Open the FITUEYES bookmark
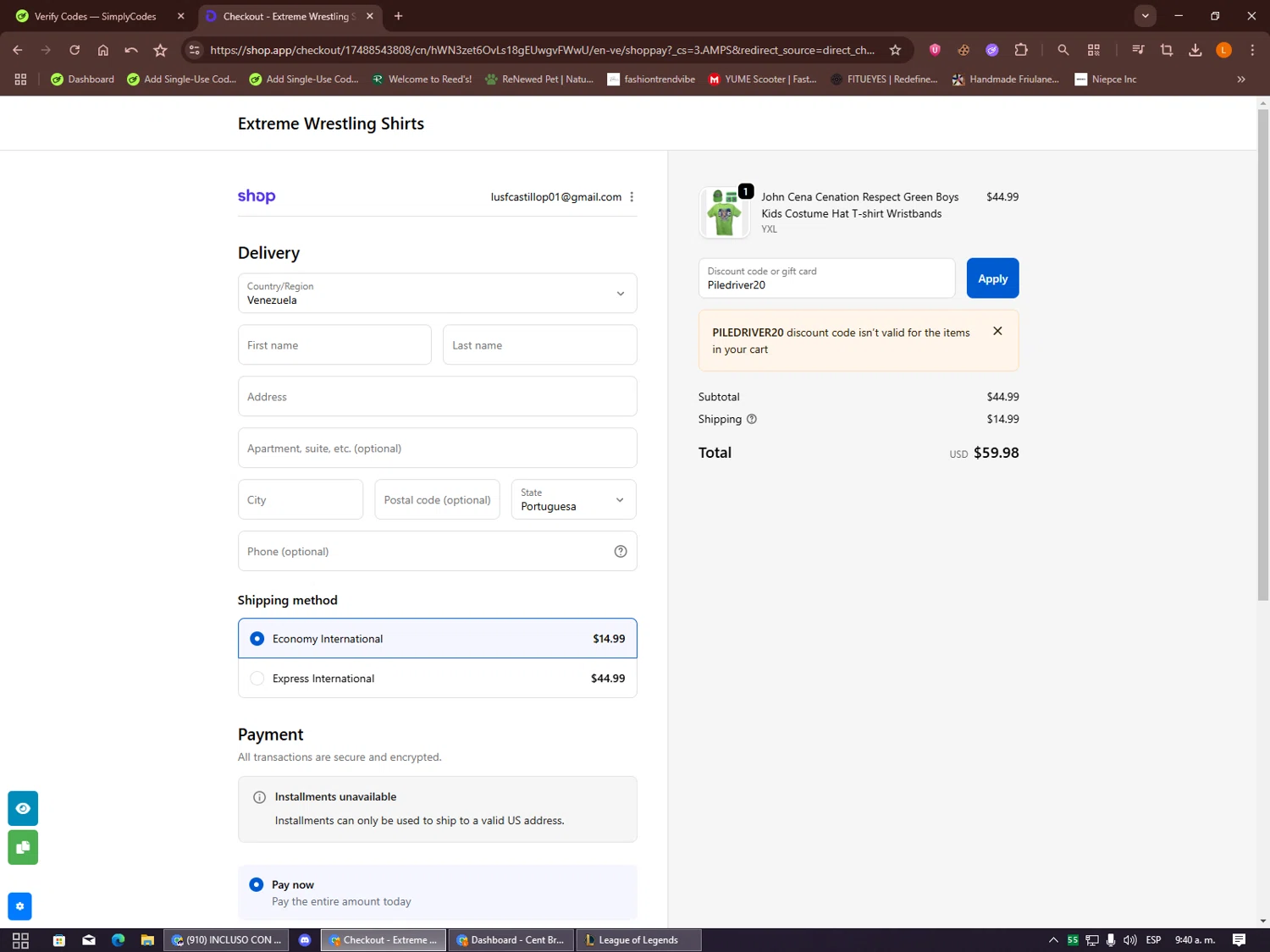Viewport: 1270px width, 952px height. pos(884,80)
